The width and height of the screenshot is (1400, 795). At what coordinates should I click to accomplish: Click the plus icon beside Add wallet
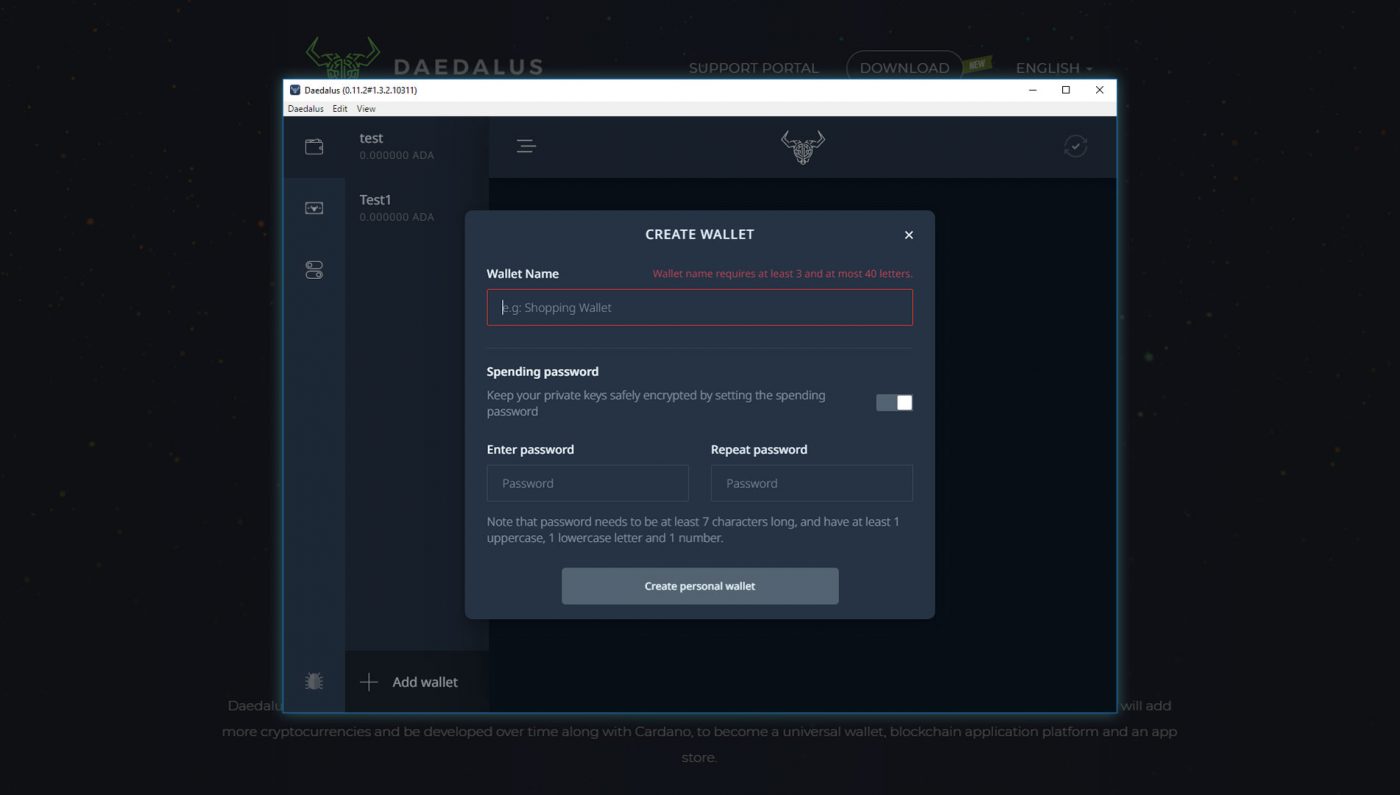click(369, 682)
